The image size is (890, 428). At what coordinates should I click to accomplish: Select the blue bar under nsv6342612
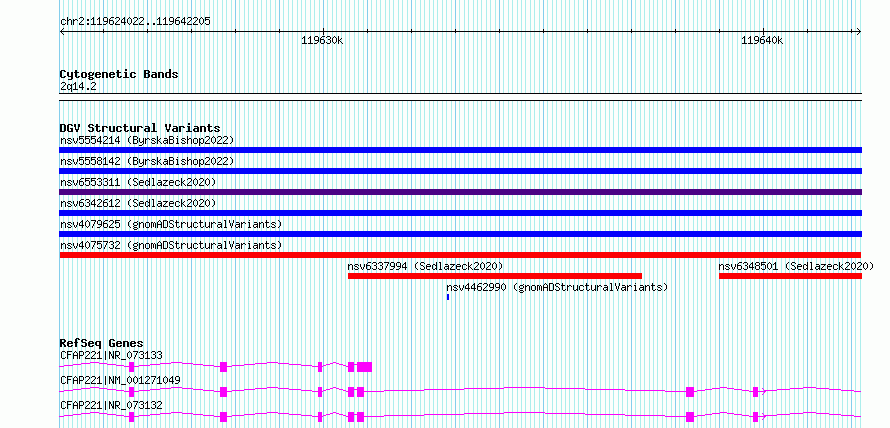461,213
